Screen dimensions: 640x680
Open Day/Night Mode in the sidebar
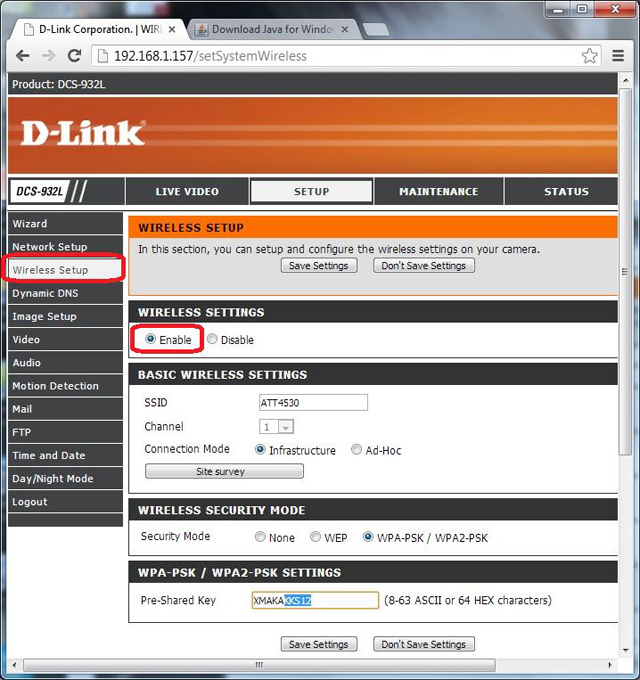point(65,478)
